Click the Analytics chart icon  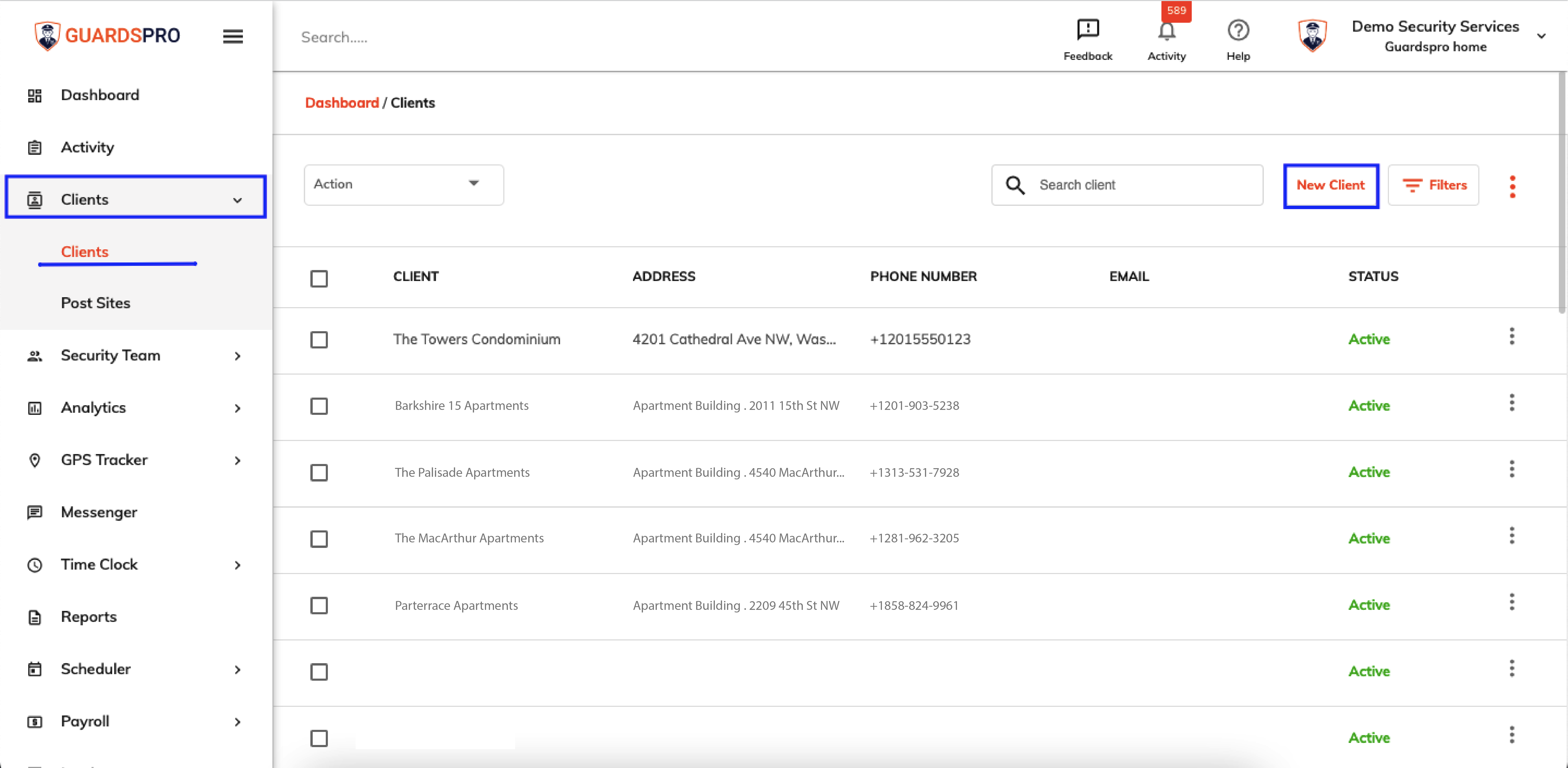pyautogui.click(x=35, y=408)
